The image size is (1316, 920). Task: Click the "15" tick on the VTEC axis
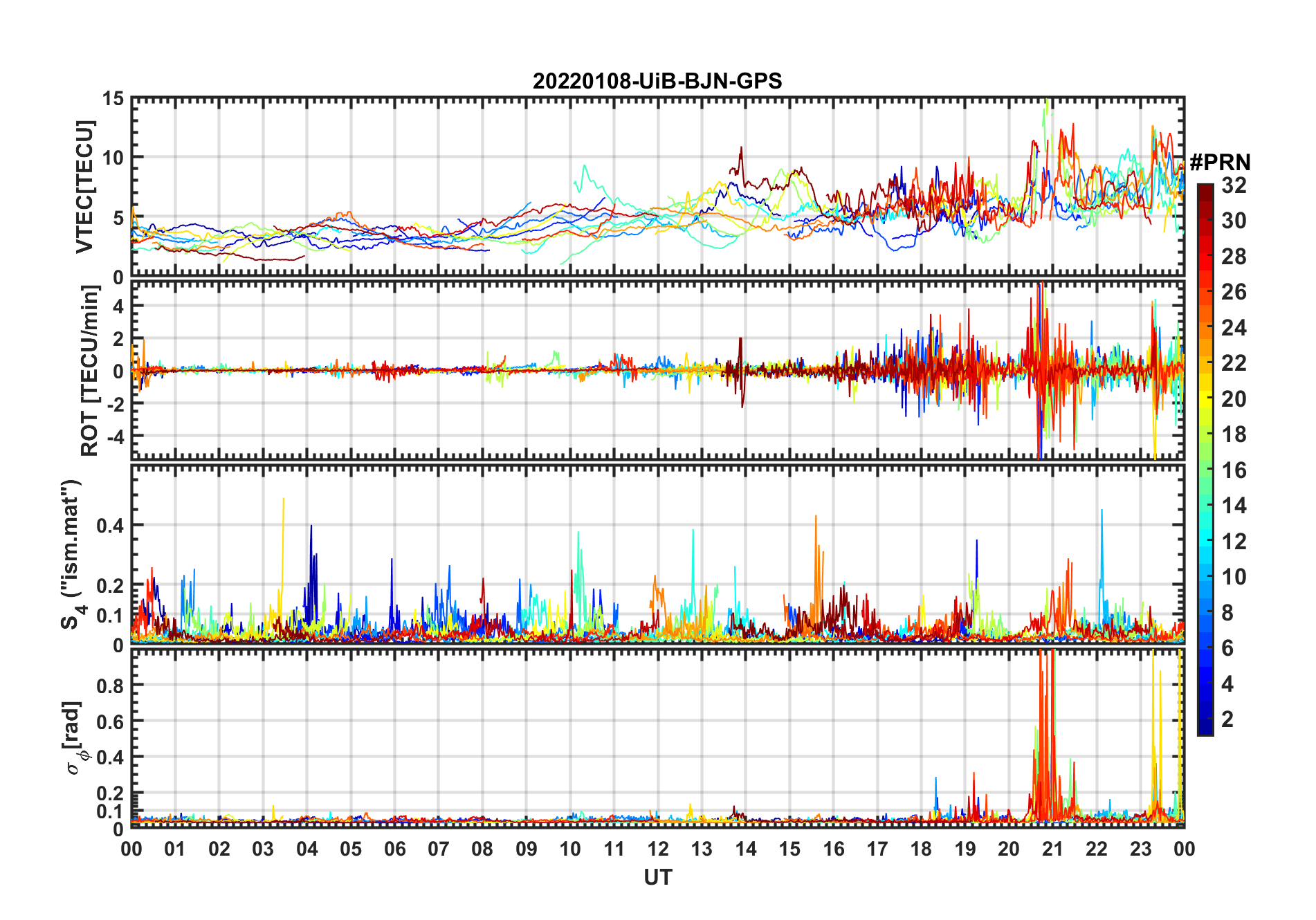113,98
